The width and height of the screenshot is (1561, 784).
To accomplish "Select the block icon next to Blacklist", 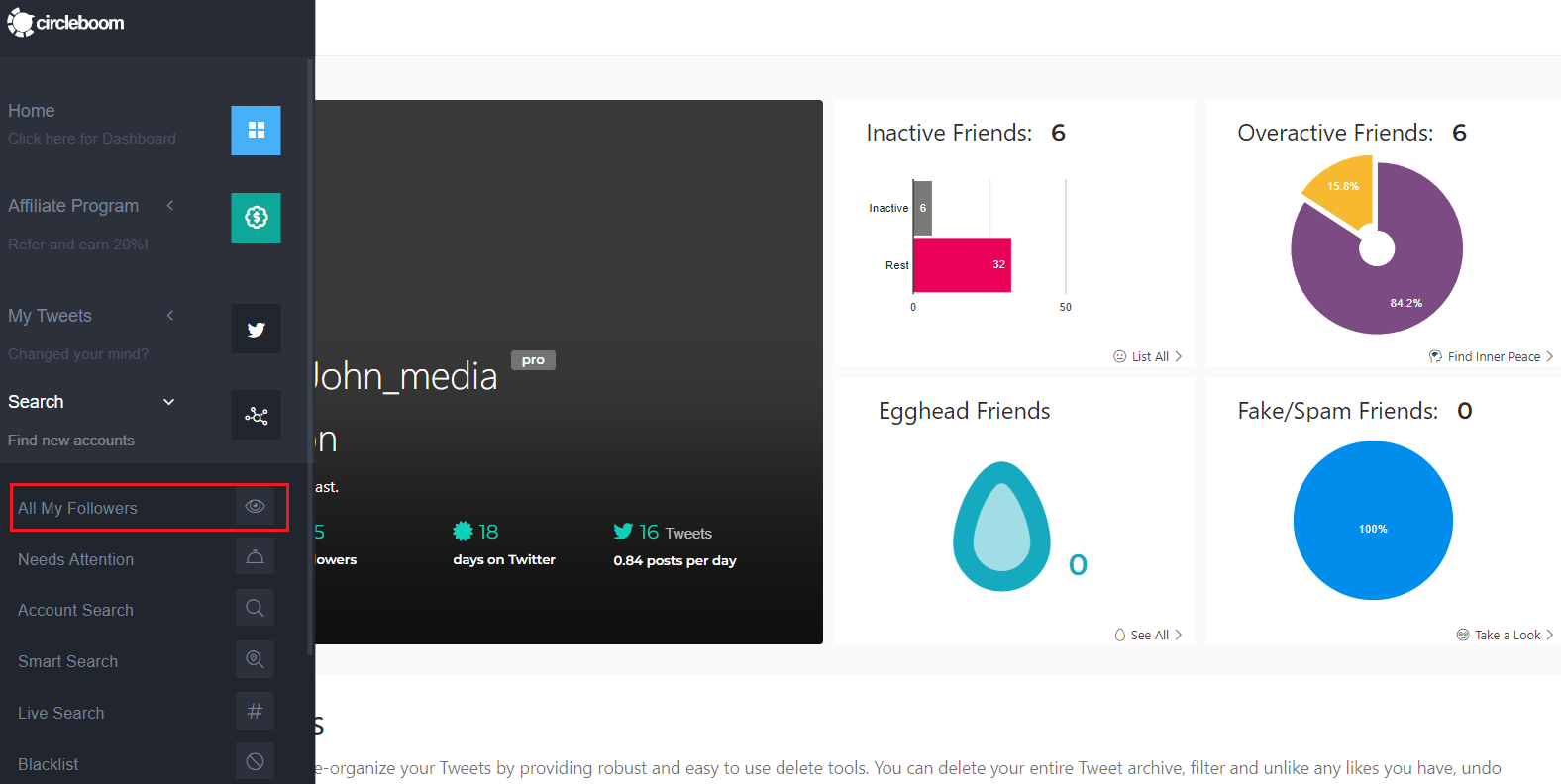I will (255, 760).
